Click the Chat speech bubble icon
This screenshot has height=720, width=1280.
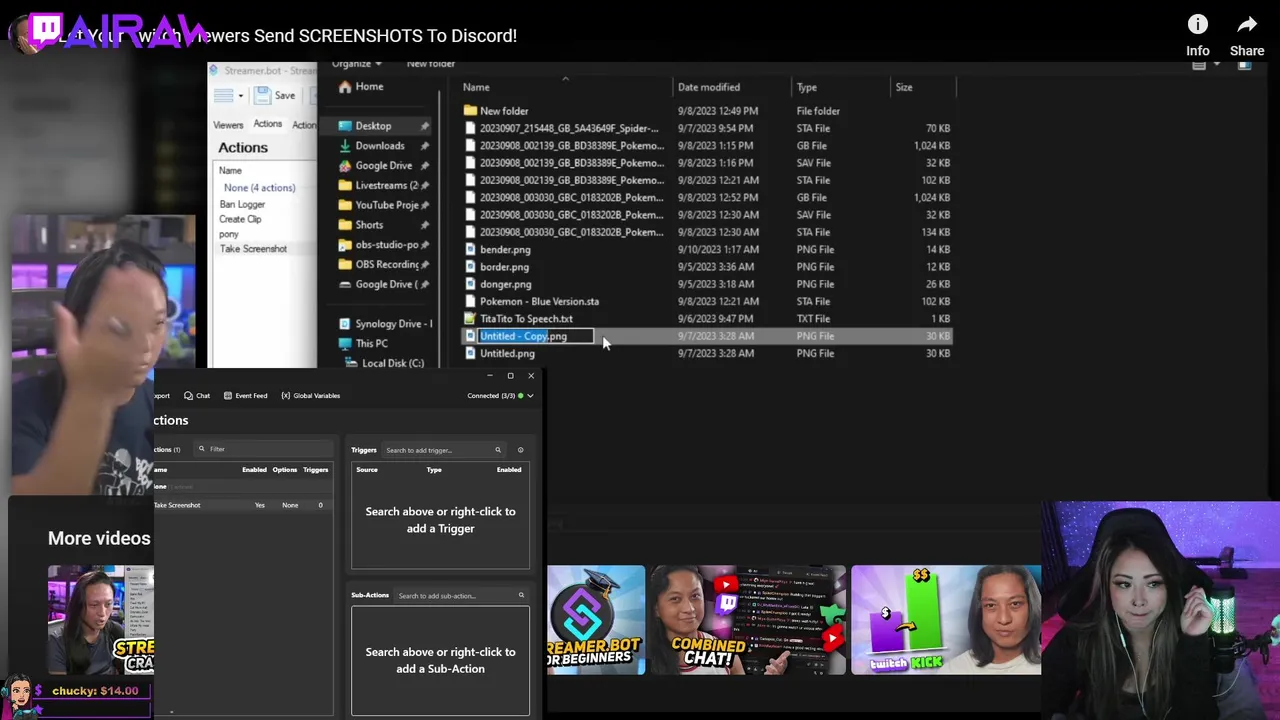(188, 396)
